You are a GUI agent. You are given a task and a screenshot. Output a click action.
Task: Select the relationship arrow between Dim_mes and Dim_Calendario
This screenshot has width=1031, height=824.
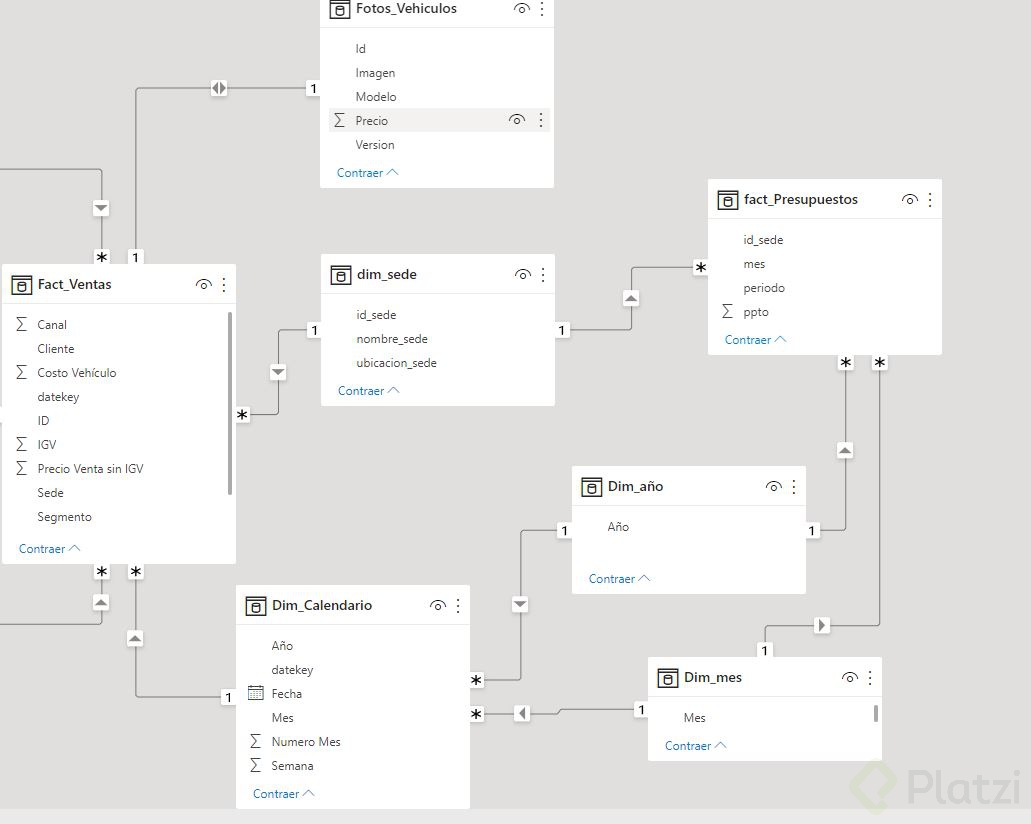click(x=522, y=713)
